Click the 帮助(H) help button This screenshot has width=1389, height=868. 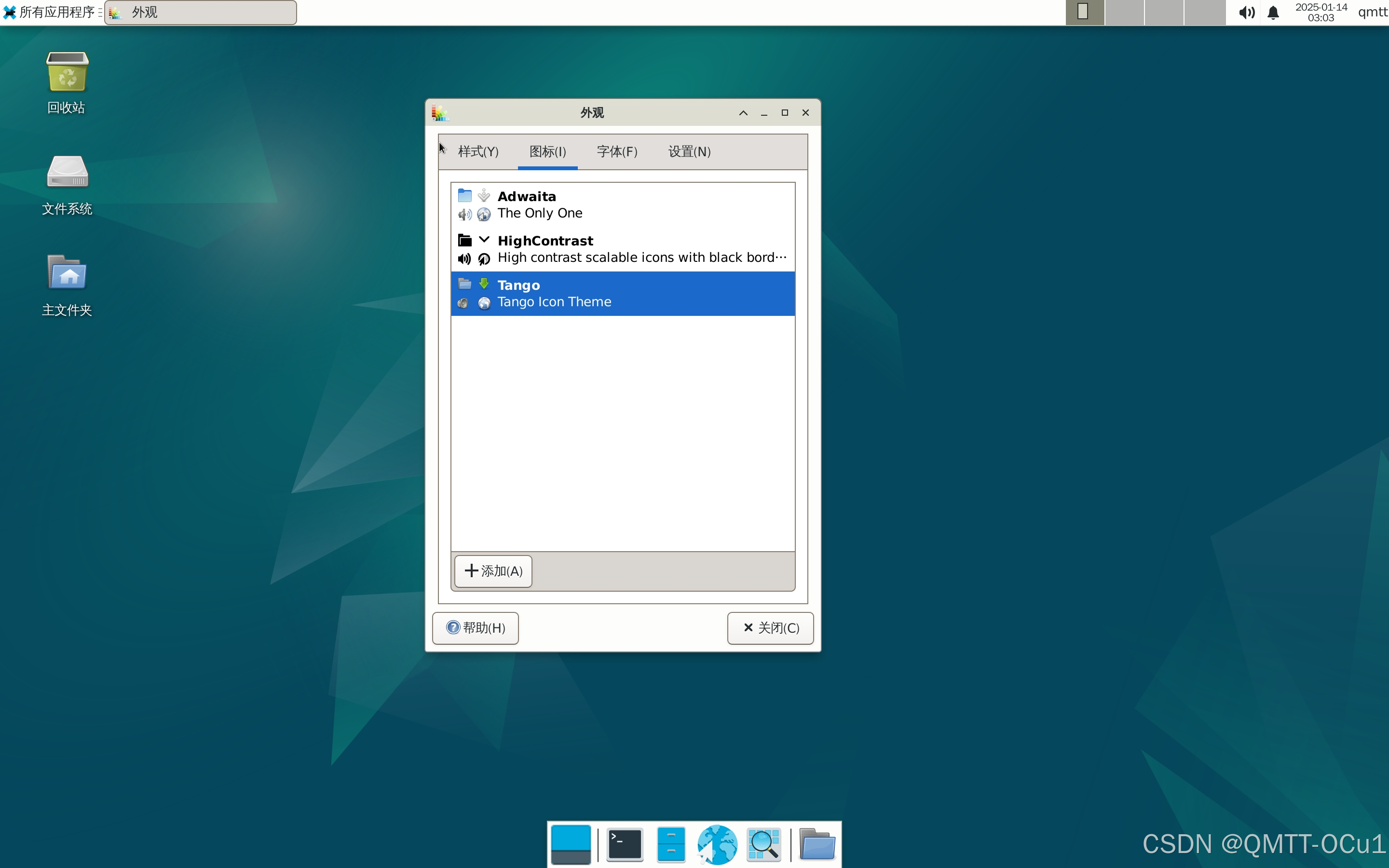pos(475,628)
